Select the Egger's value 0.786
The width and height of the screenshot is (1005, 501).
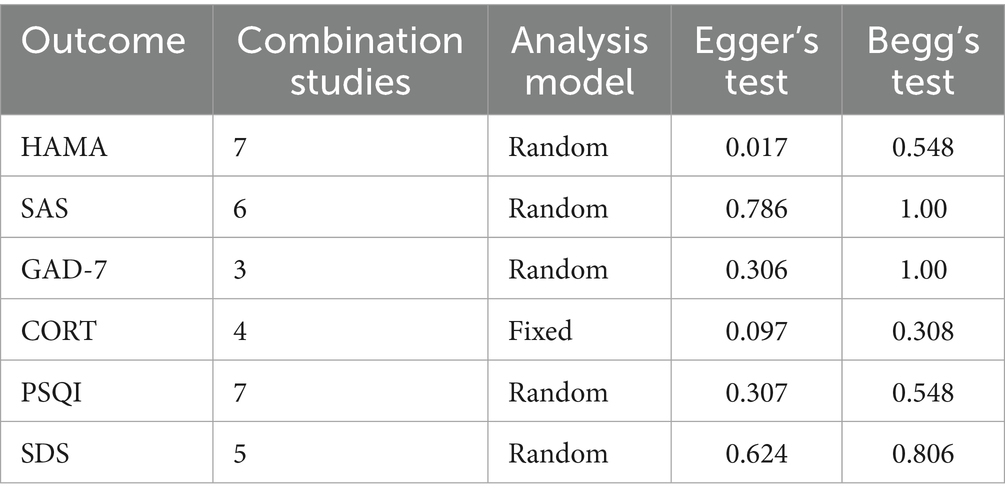(x=757, y=208)
